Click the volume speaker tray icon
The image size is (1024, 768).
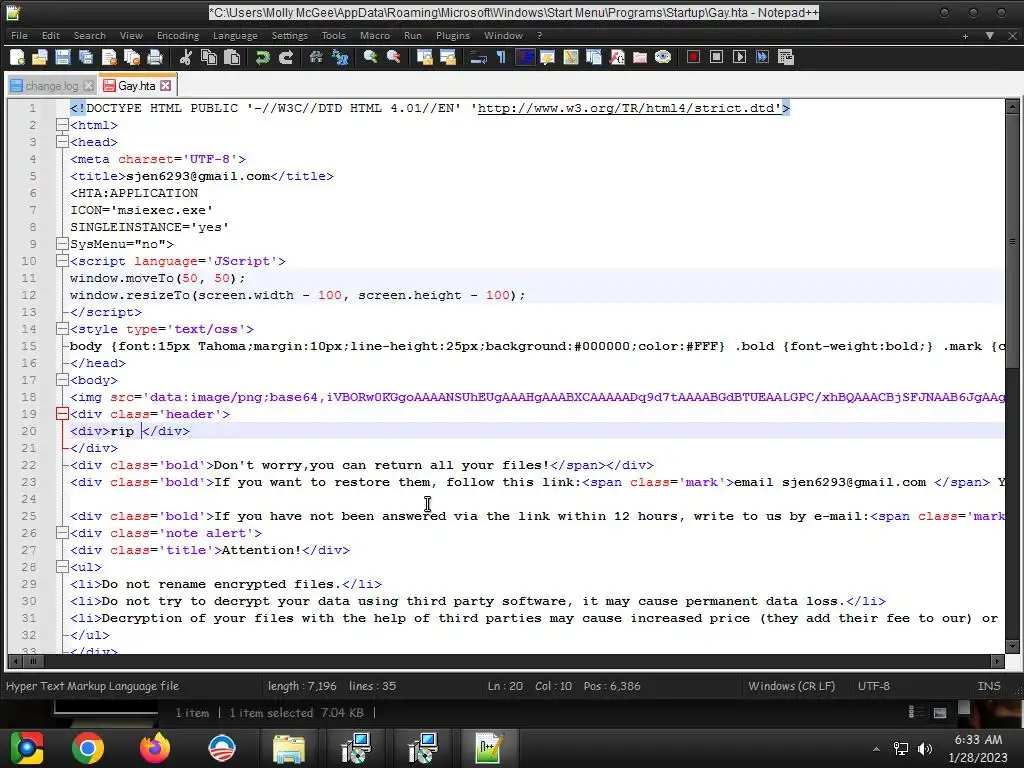click(925, 748)
